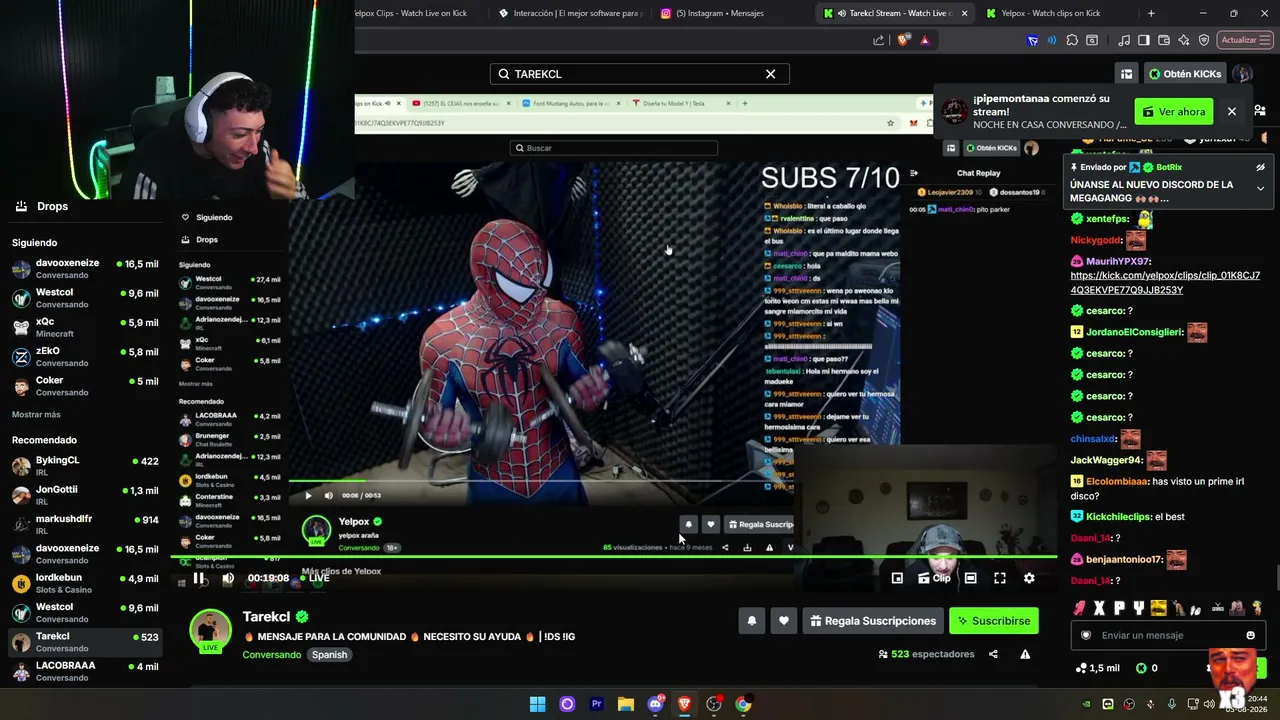Open the X emote in chat quick emotes
This screenshot has height=720, width=1280.
tap(1099, 607)
